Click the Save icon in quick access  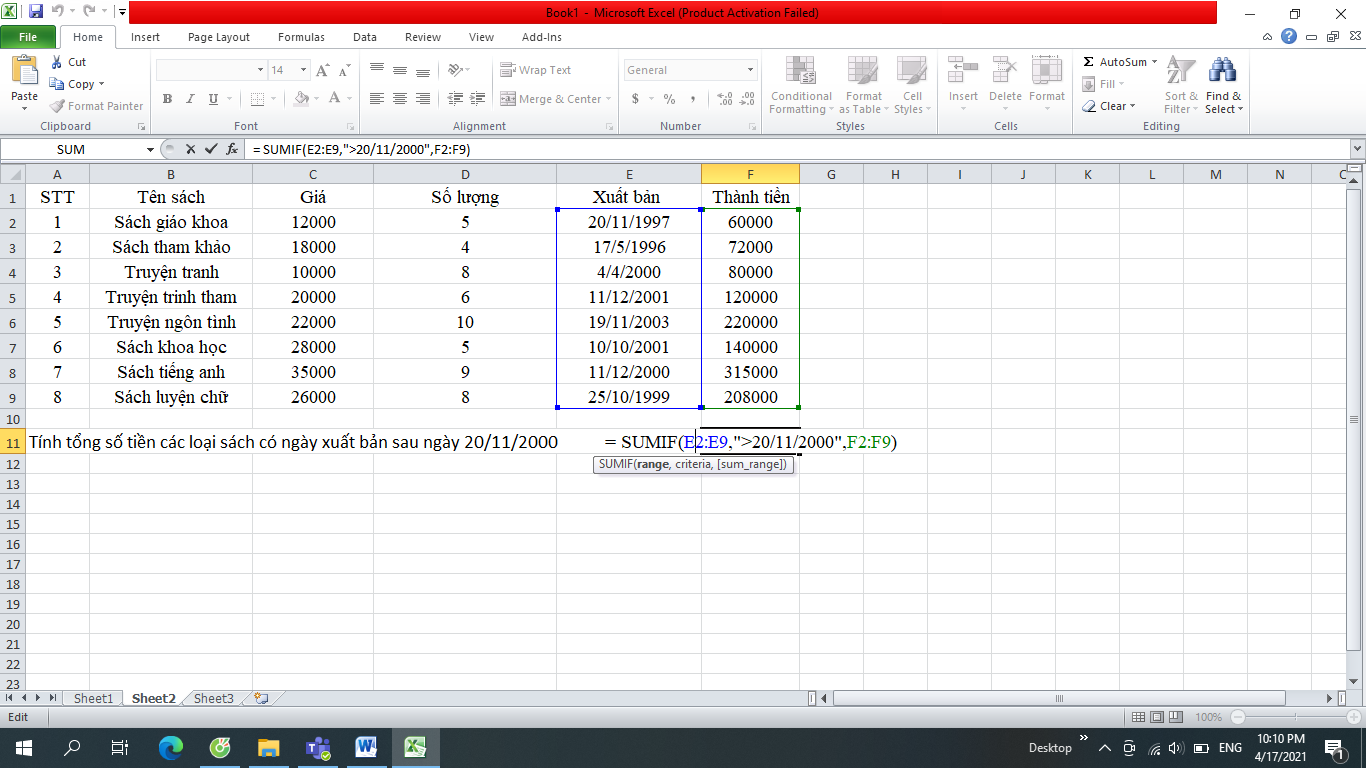(x=36, y=12)
